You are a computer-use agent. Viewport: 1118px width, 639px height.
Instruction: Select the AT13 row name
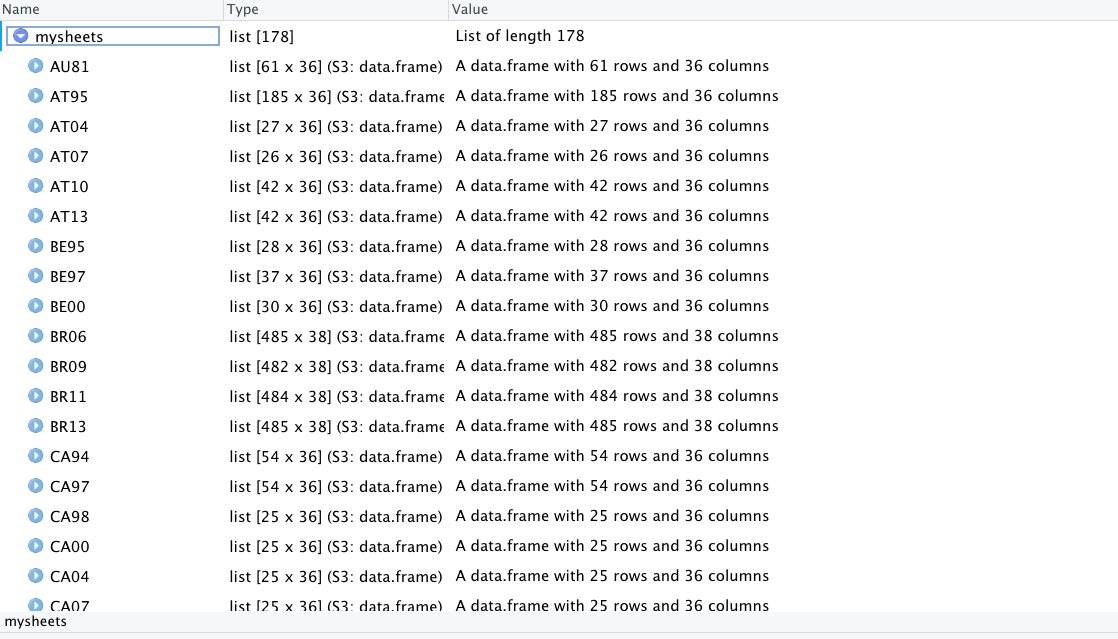[x=69, y=217]
